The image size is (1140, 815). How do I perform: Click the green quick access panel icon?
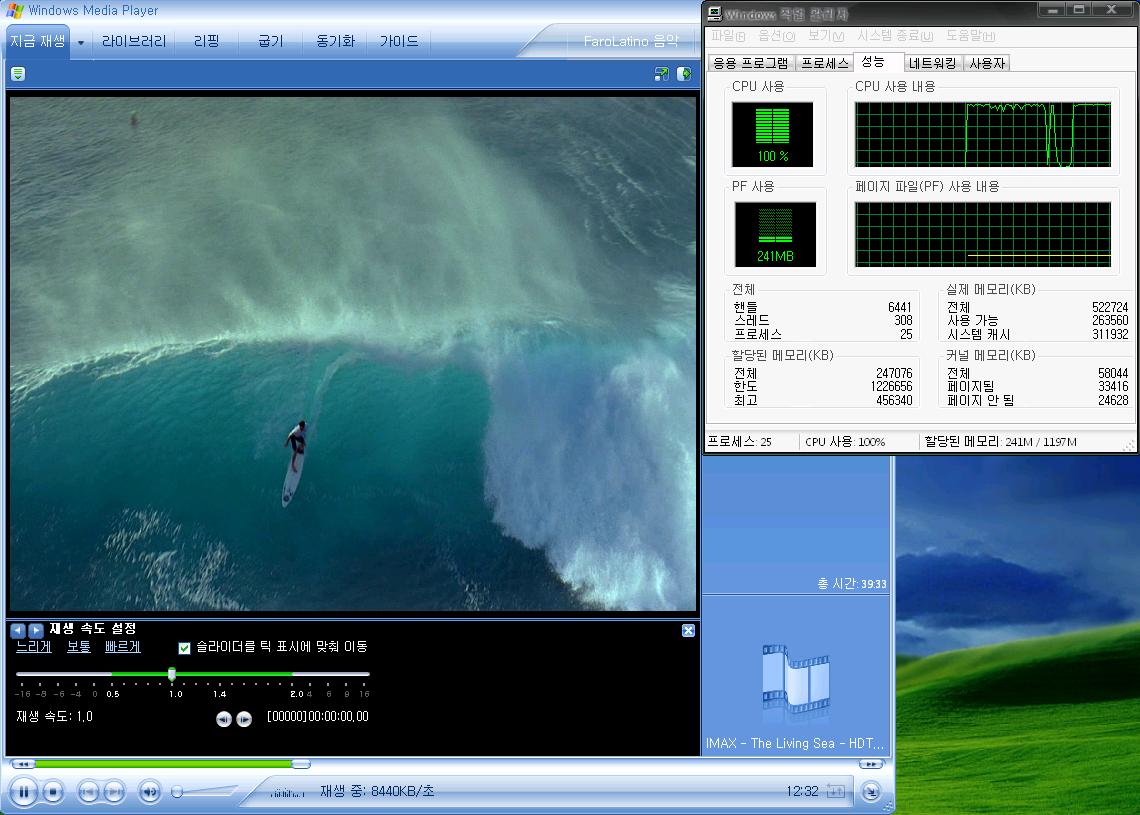pos(18,73)
